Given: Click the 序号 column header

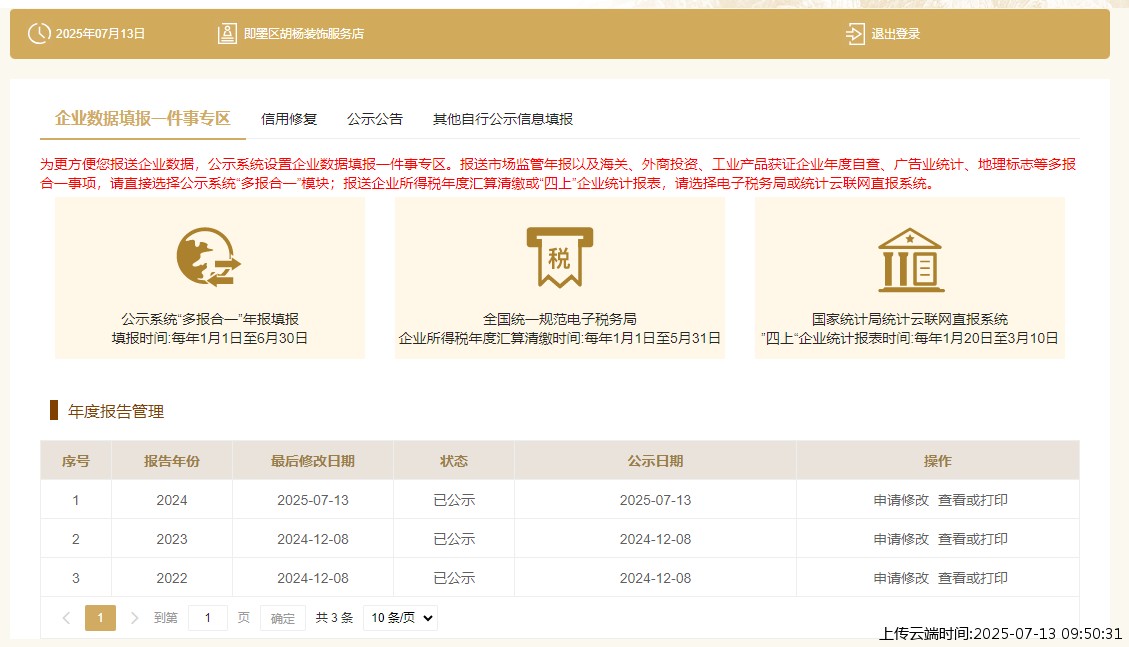Looking at the screenshot, I should click(76, 461).
